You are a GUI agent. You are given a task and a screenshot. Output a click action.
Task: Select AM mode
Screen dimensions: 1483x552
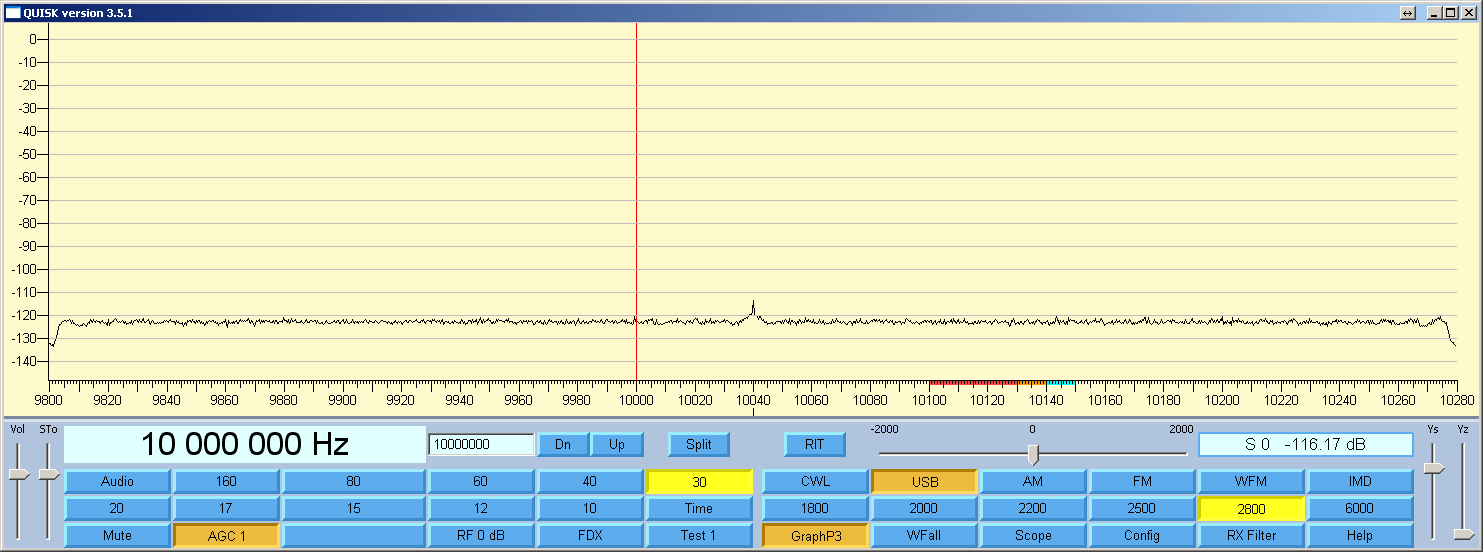pos(1033,481)
